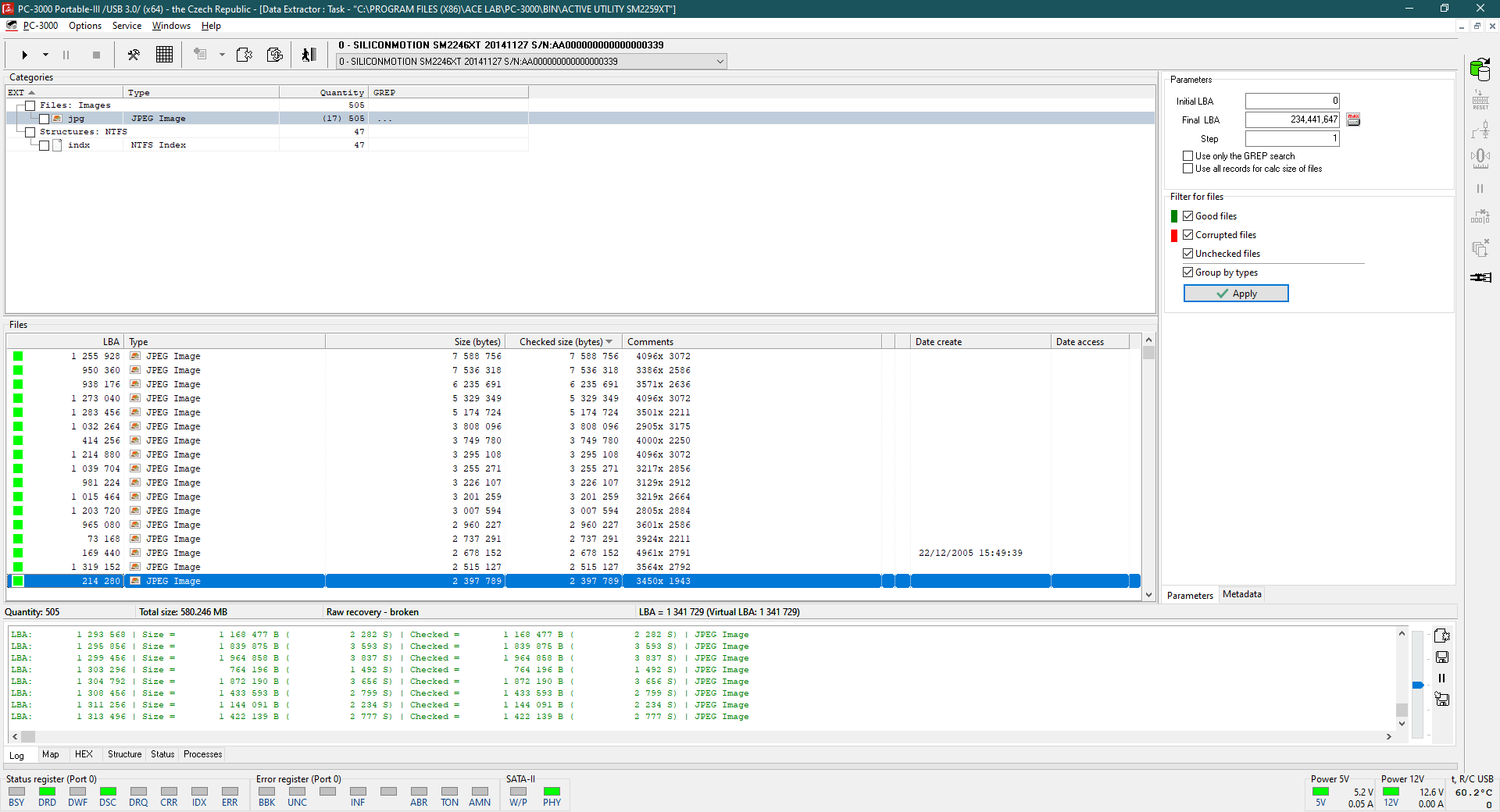Open the Service menu
1500x812 pixels.
point(127,26)
